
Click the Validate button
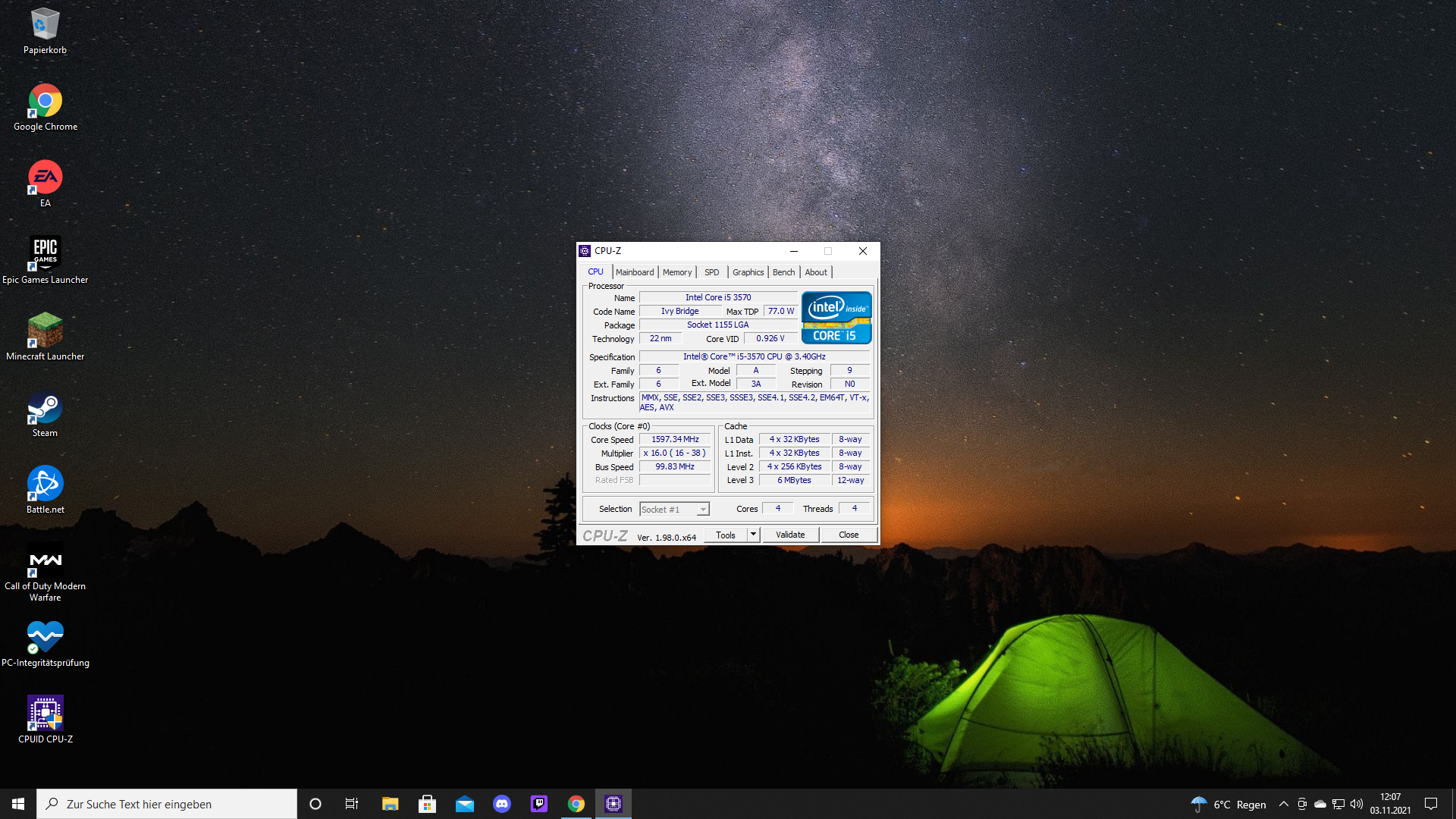[x=790, y=535]
